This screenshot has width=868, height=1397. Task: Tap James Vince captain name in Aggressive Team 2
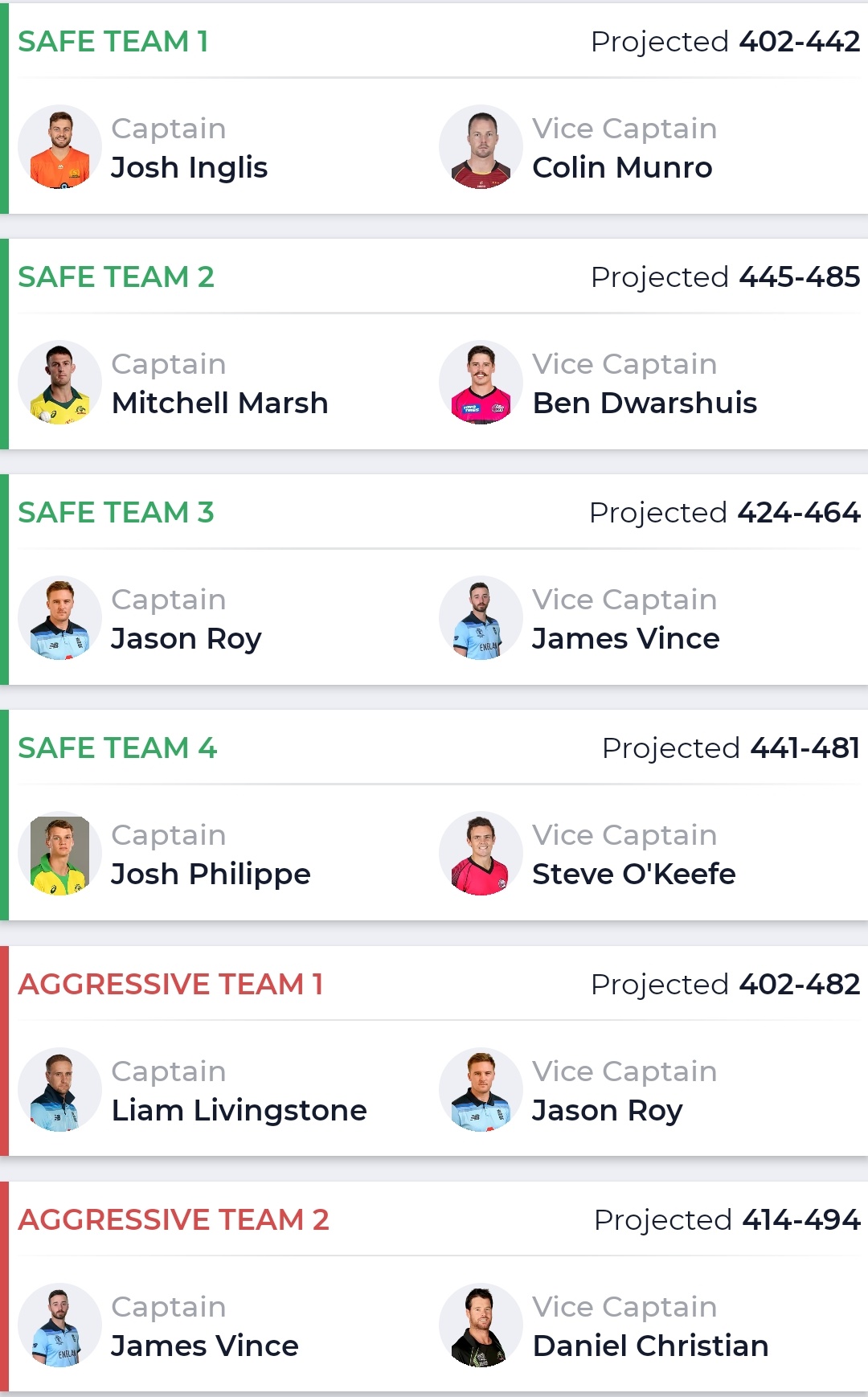coord(205,1346)
